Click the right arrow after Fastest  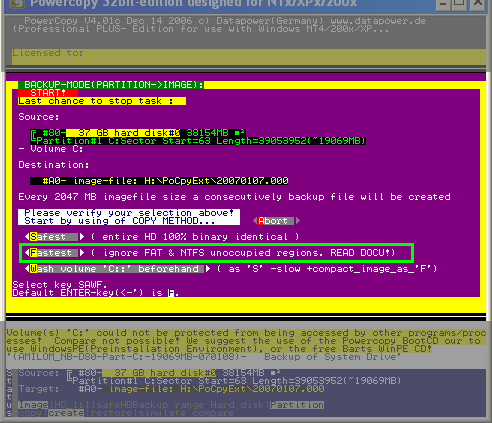pos(82,253)
